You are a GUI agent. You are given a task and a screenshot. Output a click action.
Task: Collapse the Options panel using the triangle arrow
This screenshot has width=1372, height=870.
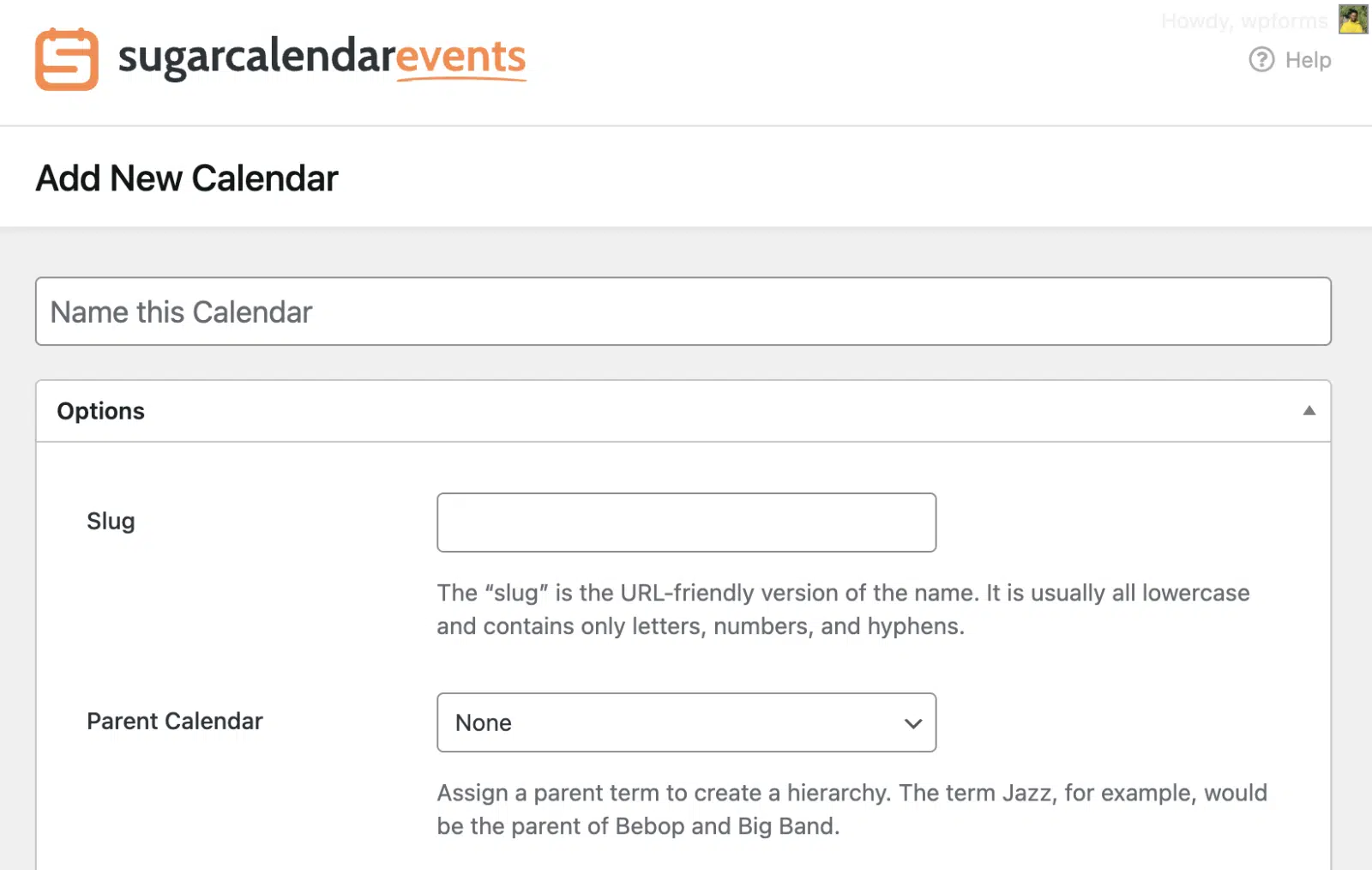[1309, 411]
